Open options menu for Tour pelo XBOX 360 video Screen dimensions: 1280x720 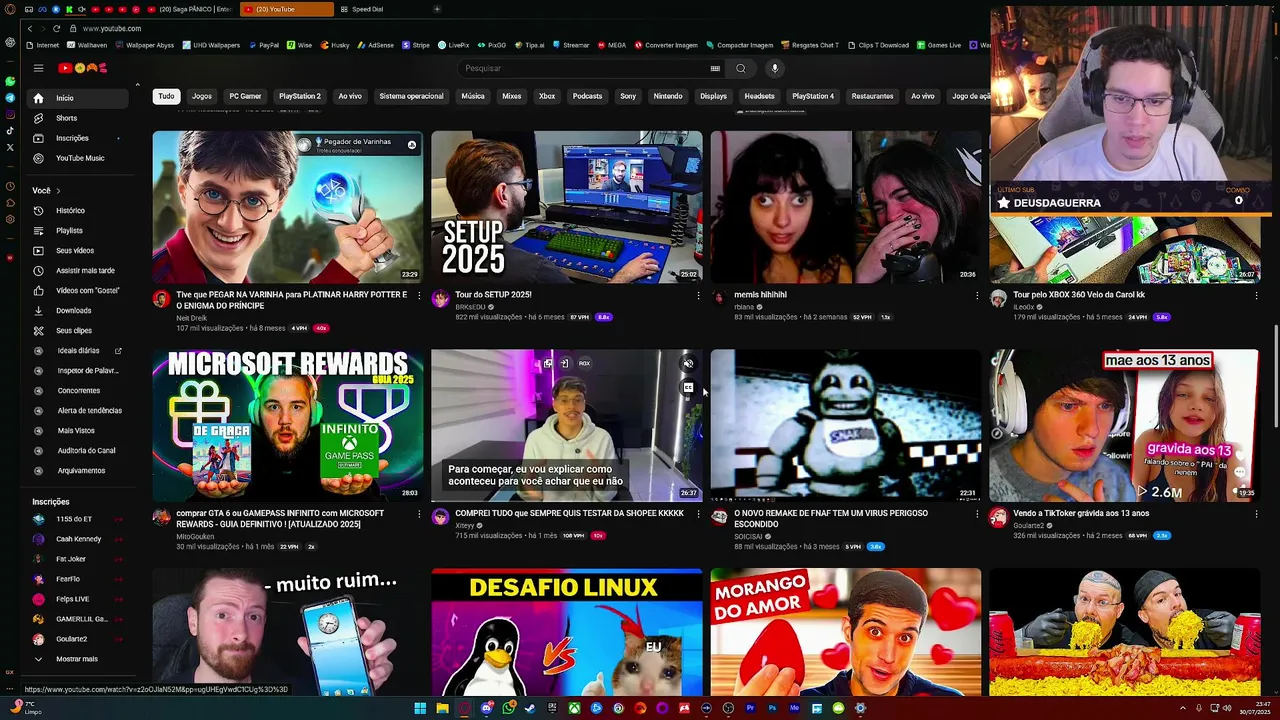coord(1256,296)
